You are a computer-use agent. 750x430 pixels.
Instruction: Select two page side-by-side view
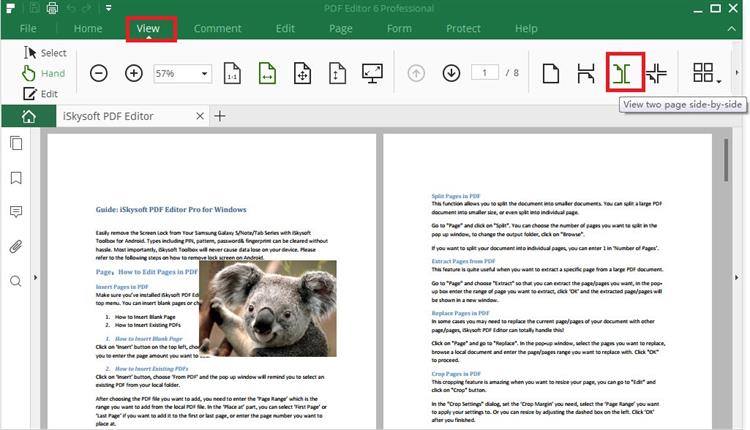622,74
